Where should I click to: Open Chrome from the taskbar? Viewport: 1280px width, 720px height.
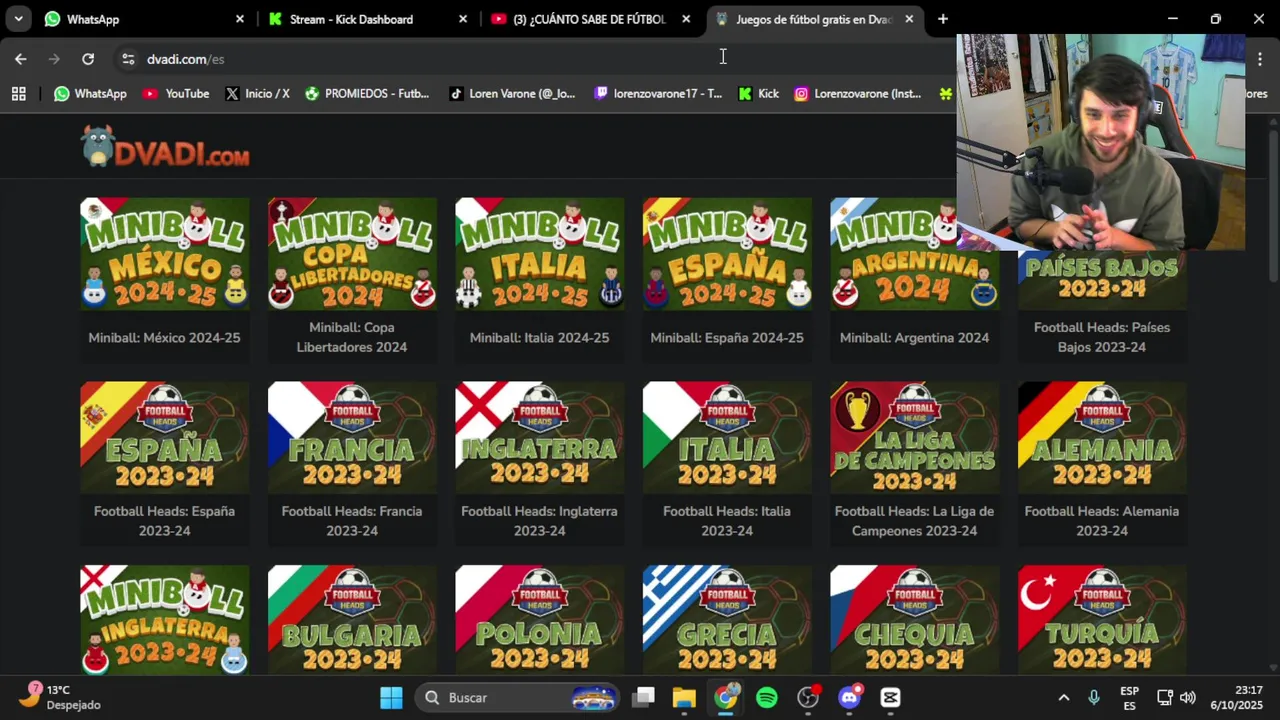pyautogui.click(x=726, y=697)
